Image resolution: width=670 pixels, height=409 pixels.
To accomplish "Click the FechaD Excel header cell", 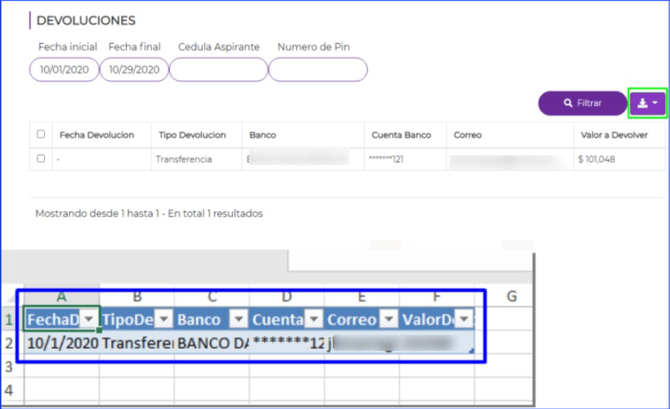I will pyautogui.click(x=62, y=319).
